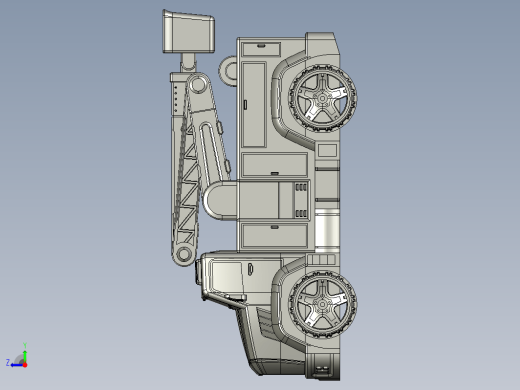Select the red X axis dot at the triad origin
The image size is (520, 390).
pyautogui.click(x=25, y=365)
